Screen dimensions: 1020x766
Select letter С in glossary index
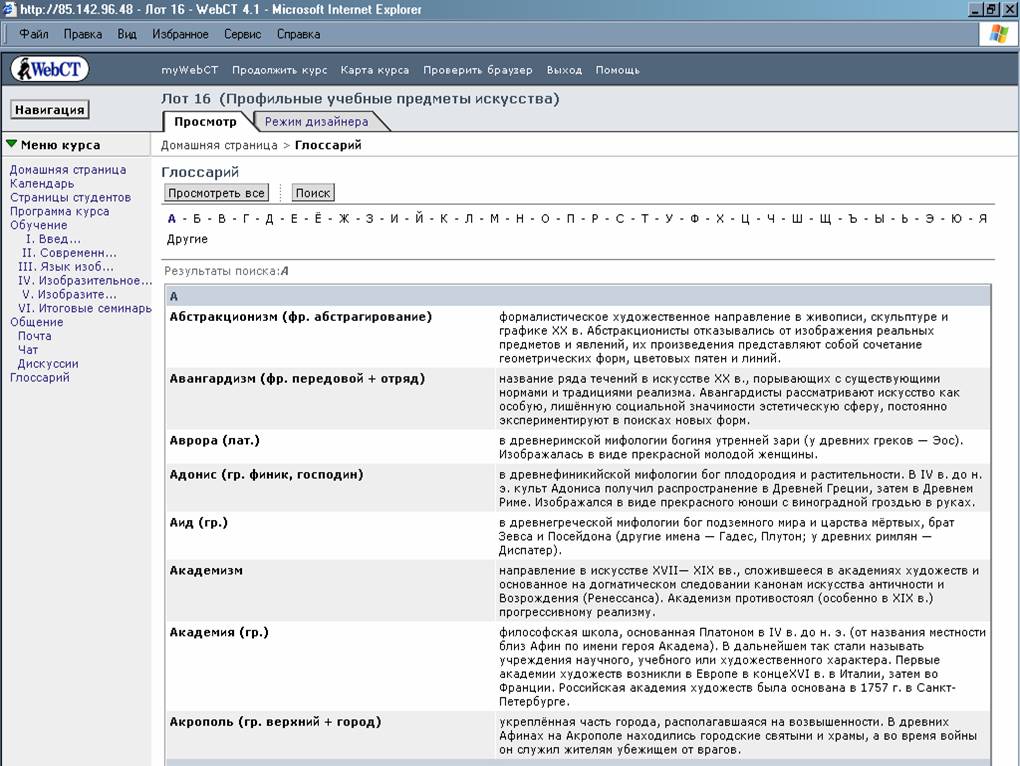(x=620, y=218)
